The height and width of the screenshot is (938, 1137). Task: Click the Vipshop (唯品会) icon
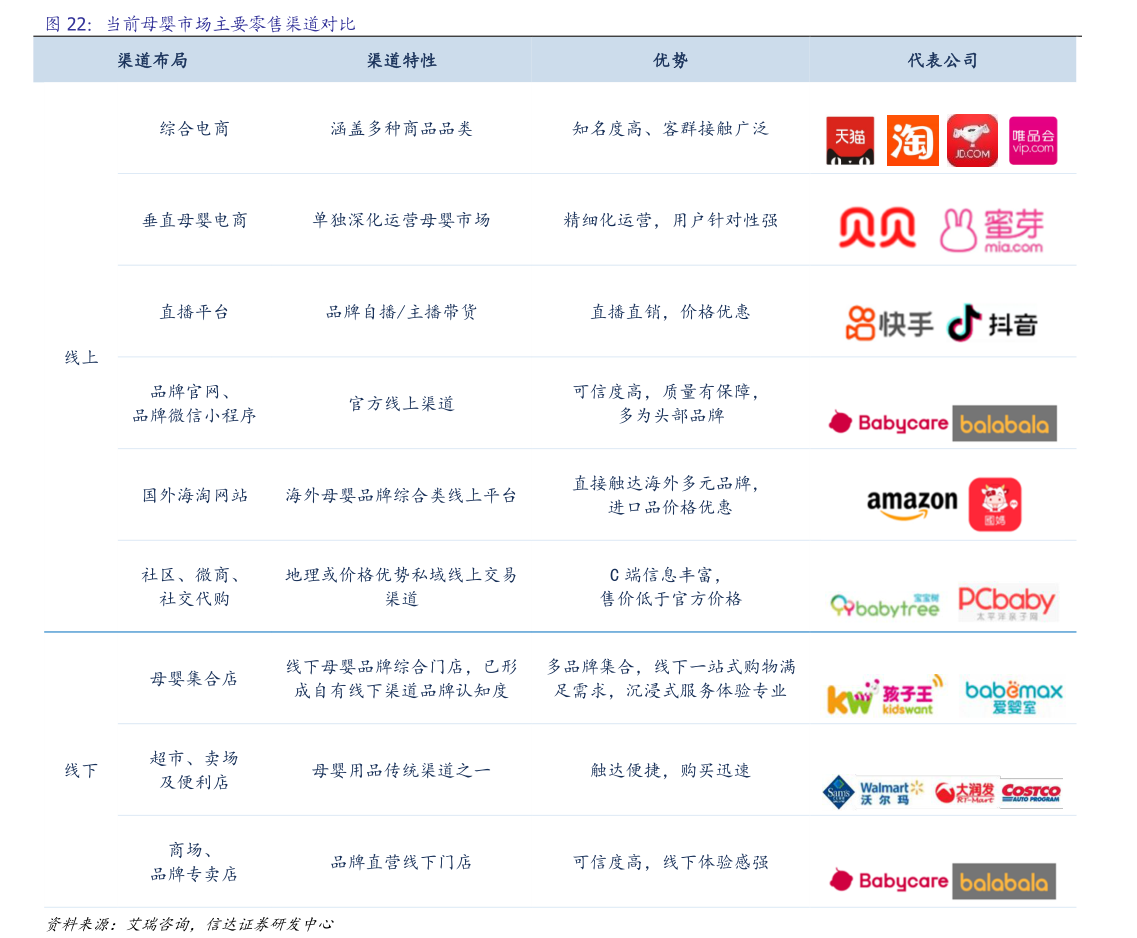click(1032, 140)
